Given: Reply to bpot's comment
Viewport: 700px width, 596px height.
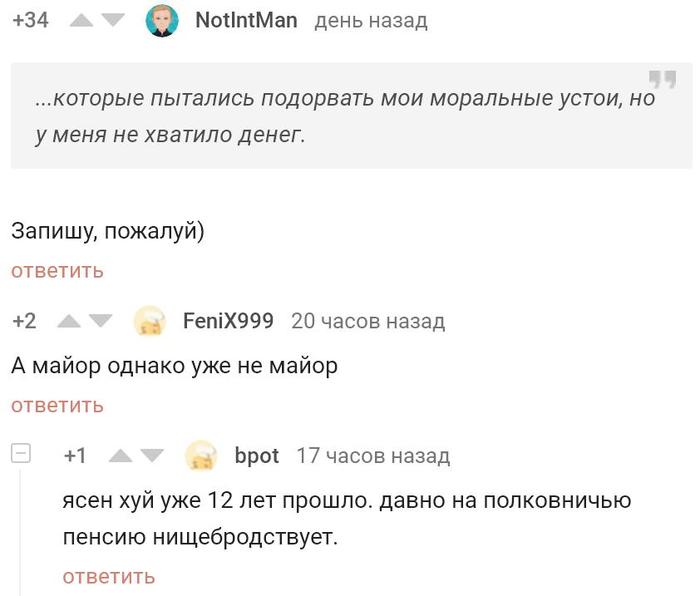Looking at the screenshot, I should click(x=108, y=576).
